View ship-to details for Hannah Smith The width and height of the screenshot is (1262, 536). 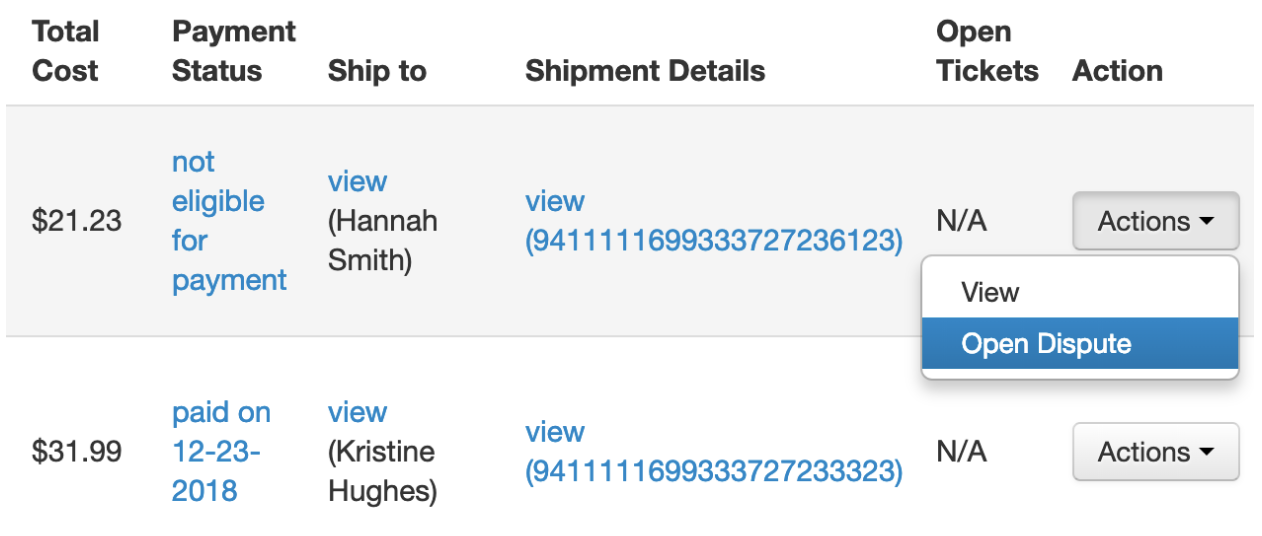(357, 182)
